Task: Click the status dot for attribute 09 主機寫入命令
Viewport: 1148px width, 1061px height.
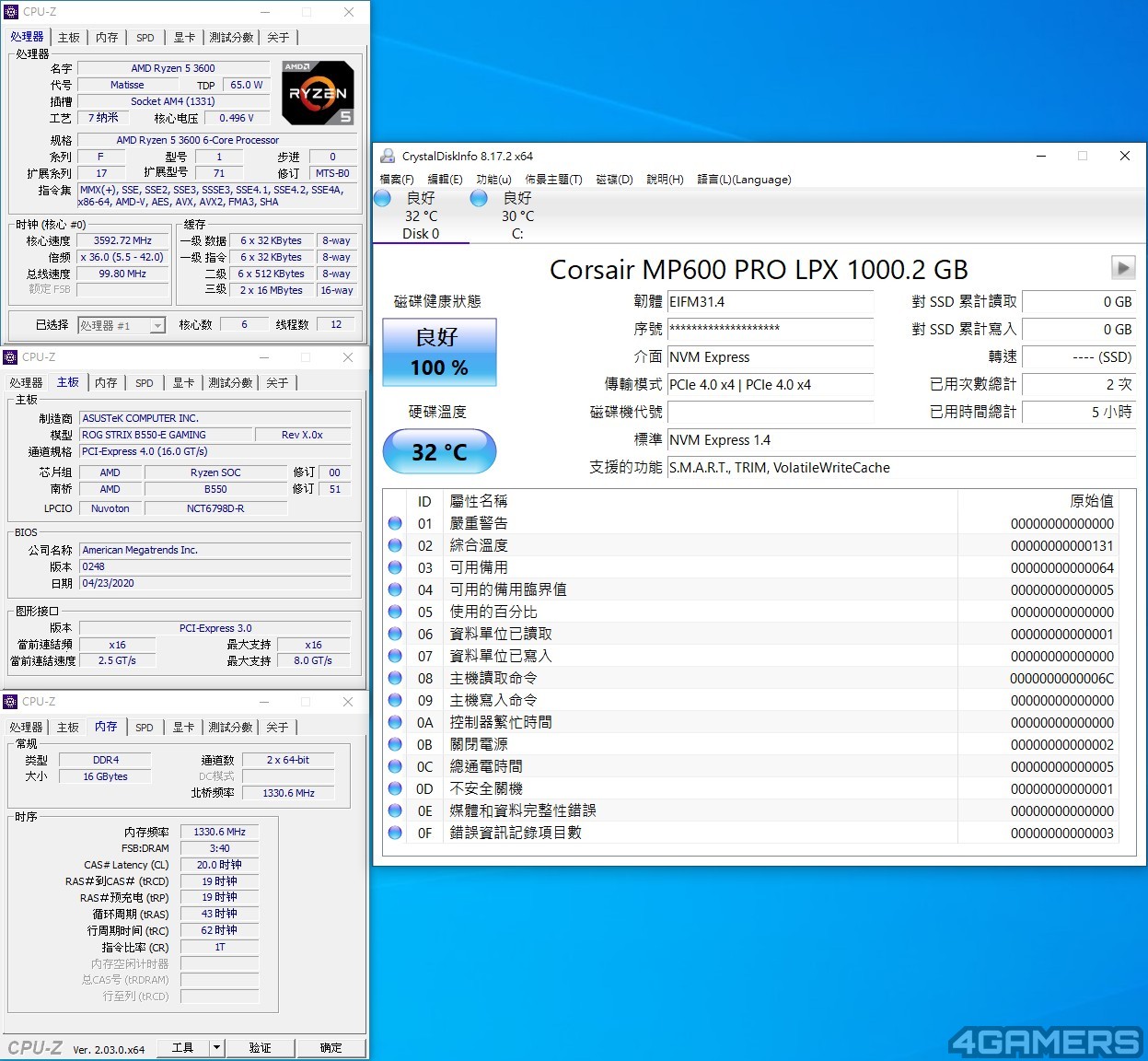Action: pyautogui.click(x=395, y=700)
